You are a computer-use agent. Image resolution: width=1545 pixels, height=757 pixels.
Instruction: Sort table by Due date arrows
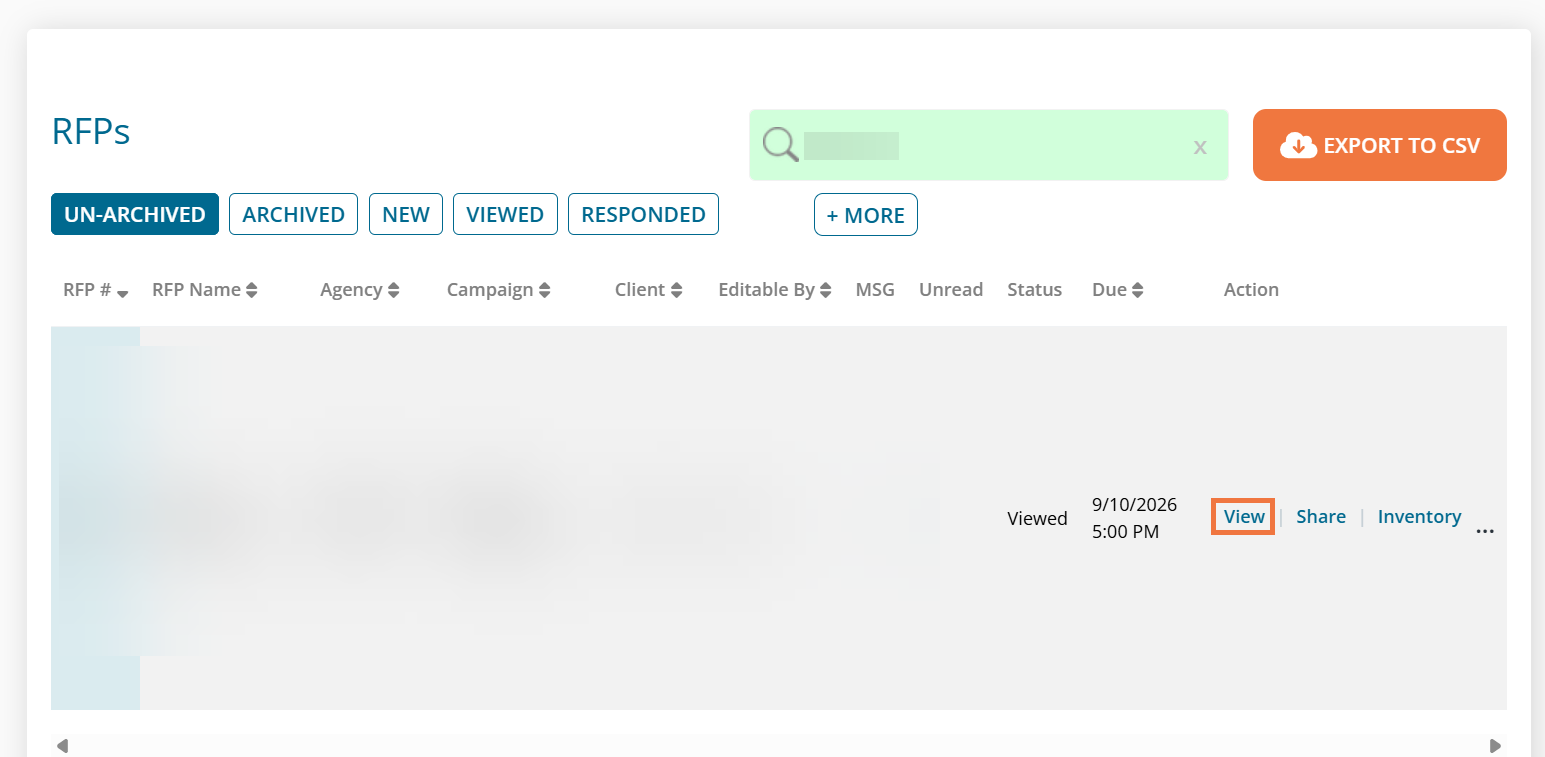pos(1138,290)
